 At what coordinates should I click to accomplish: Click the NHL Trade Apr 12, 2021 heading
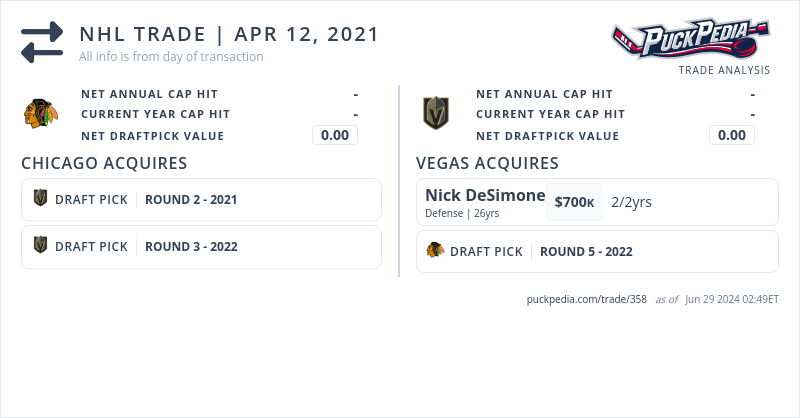tap(229, 34)
